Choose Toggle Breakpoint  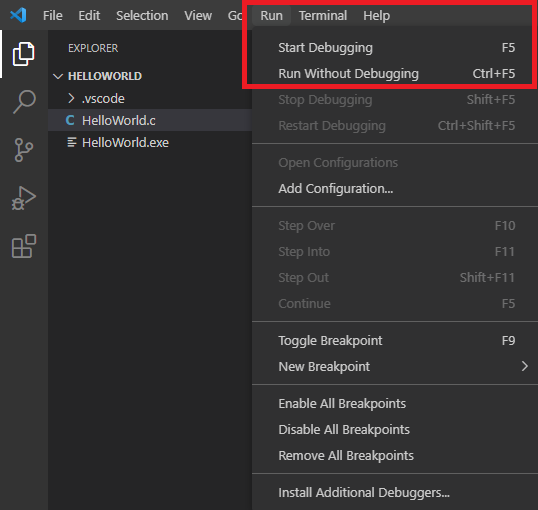[x=396, y=340]
